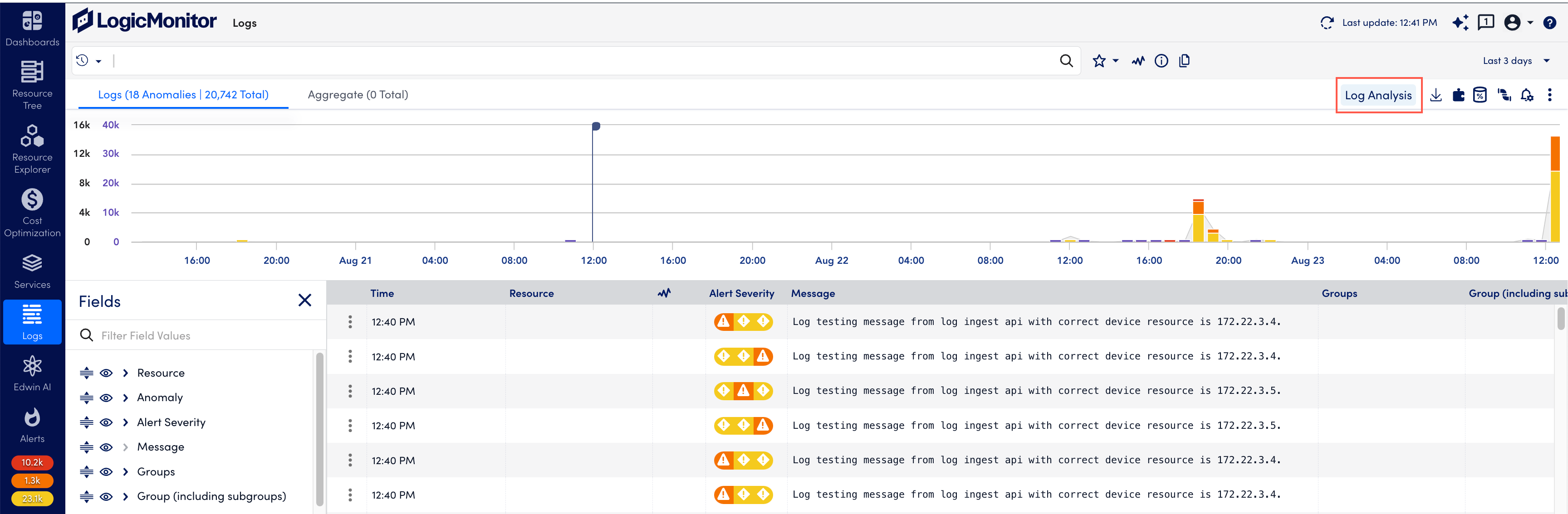This screenshot has height=514, width=1568.
Task: Switch to the Aggregate tab
Action: pyautogui.click(x=358, y=95)
